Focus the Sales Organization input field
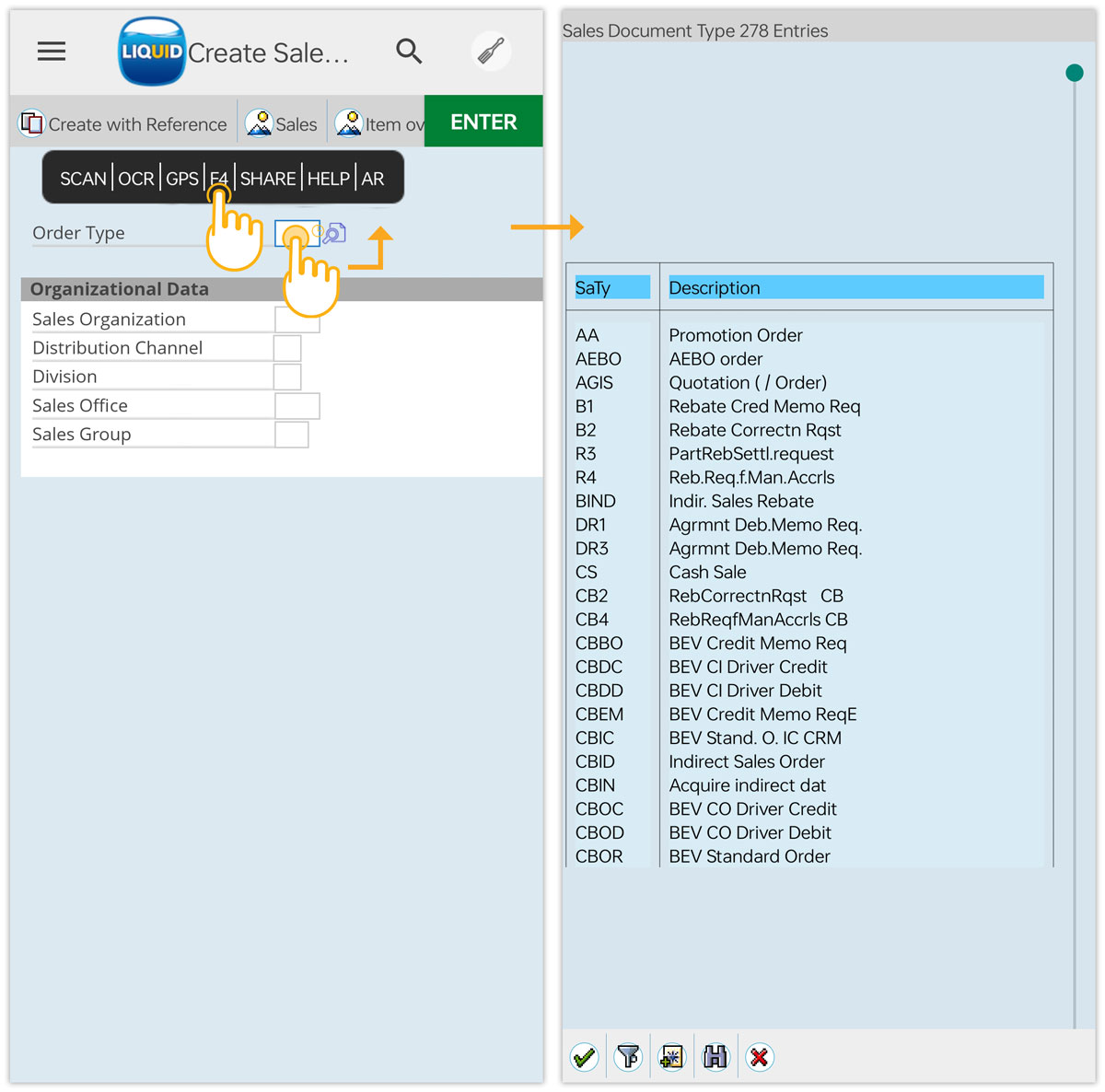This screenshot has width=1105, height=1092. (x=297, y=319)
